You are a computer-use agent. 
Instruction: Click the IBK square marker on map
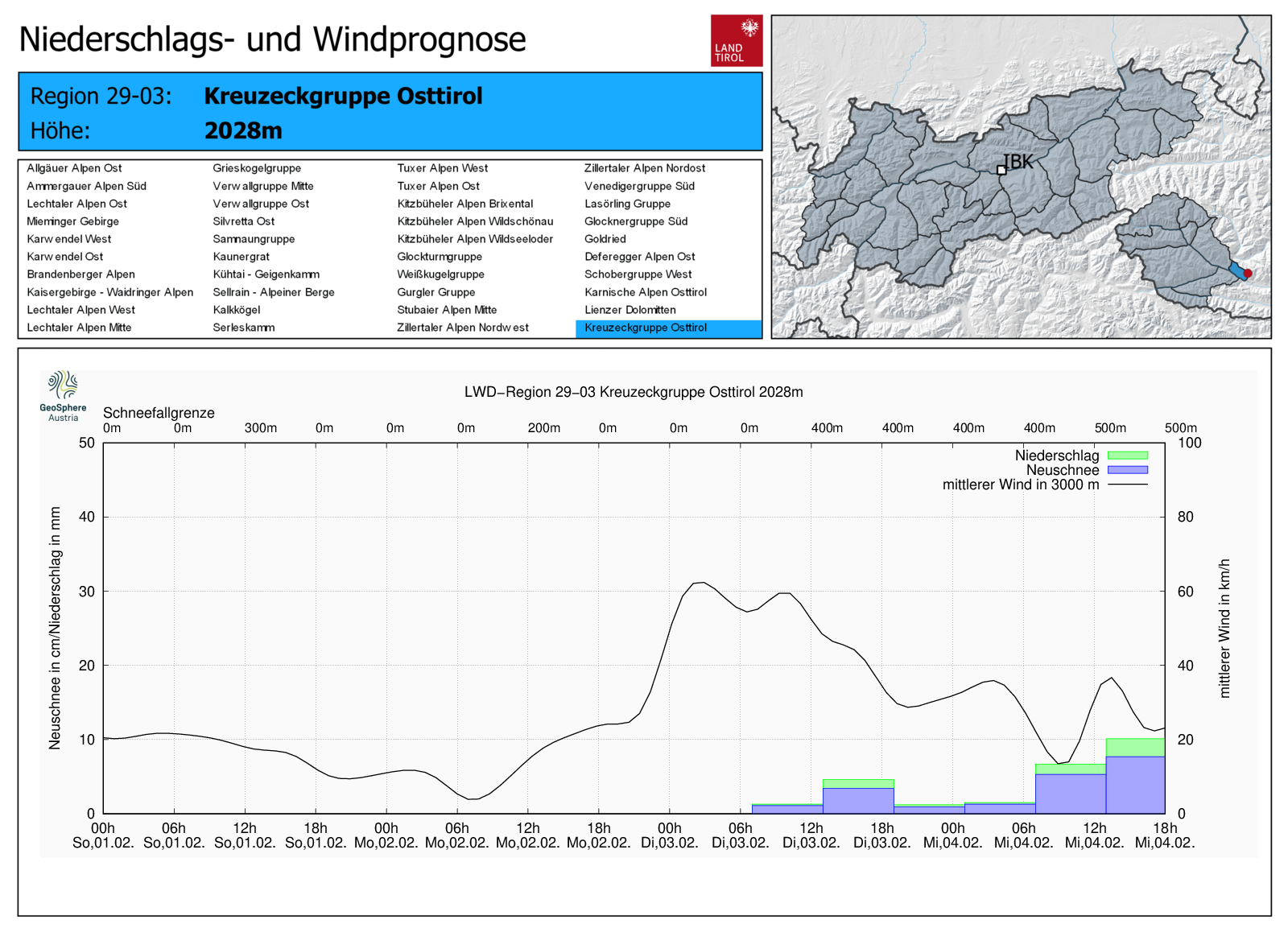pos(1001,170)
